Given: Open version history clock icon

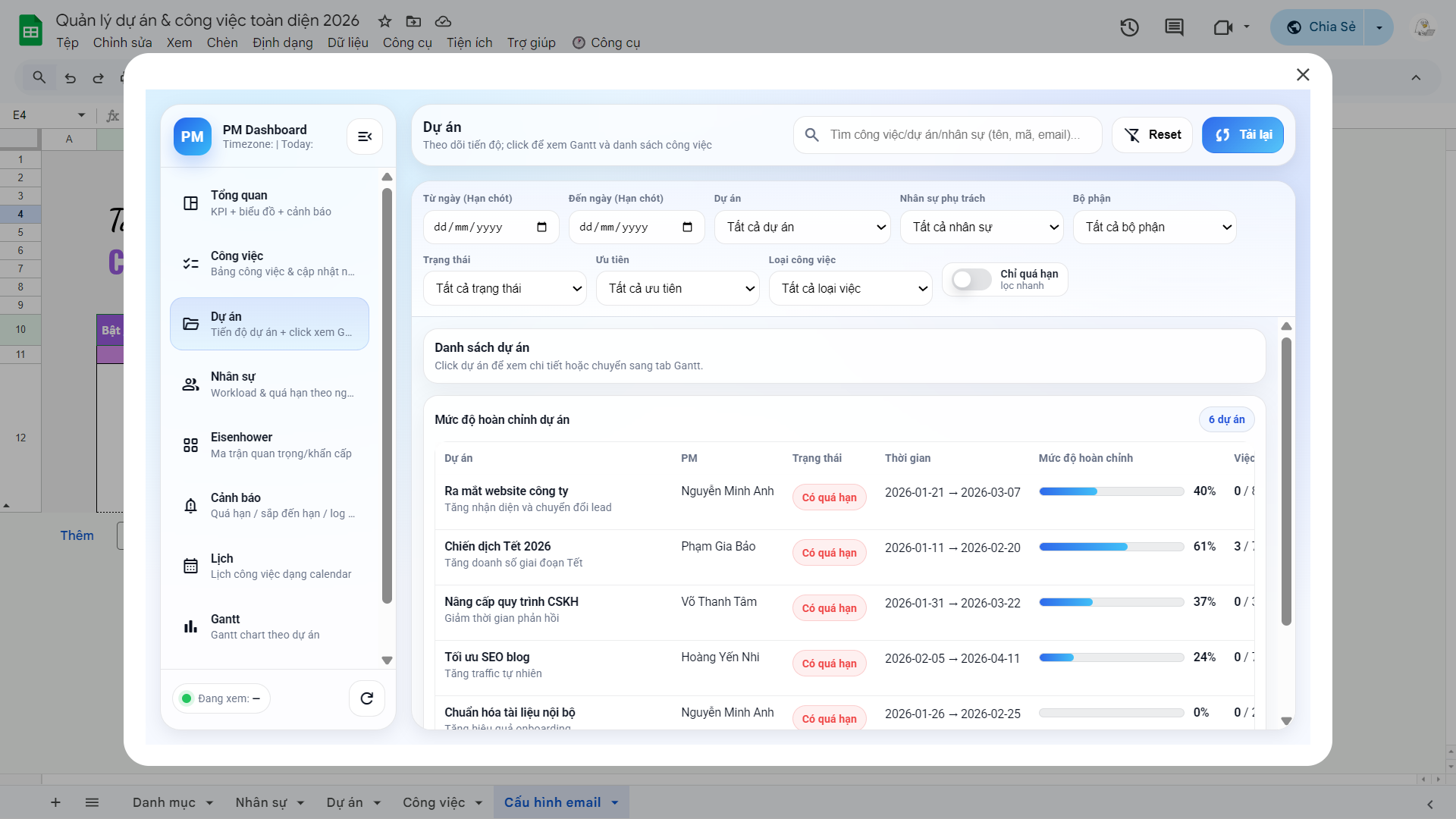Looking at the screenshot, I should pyautogui.click(x=1129, y=28).
